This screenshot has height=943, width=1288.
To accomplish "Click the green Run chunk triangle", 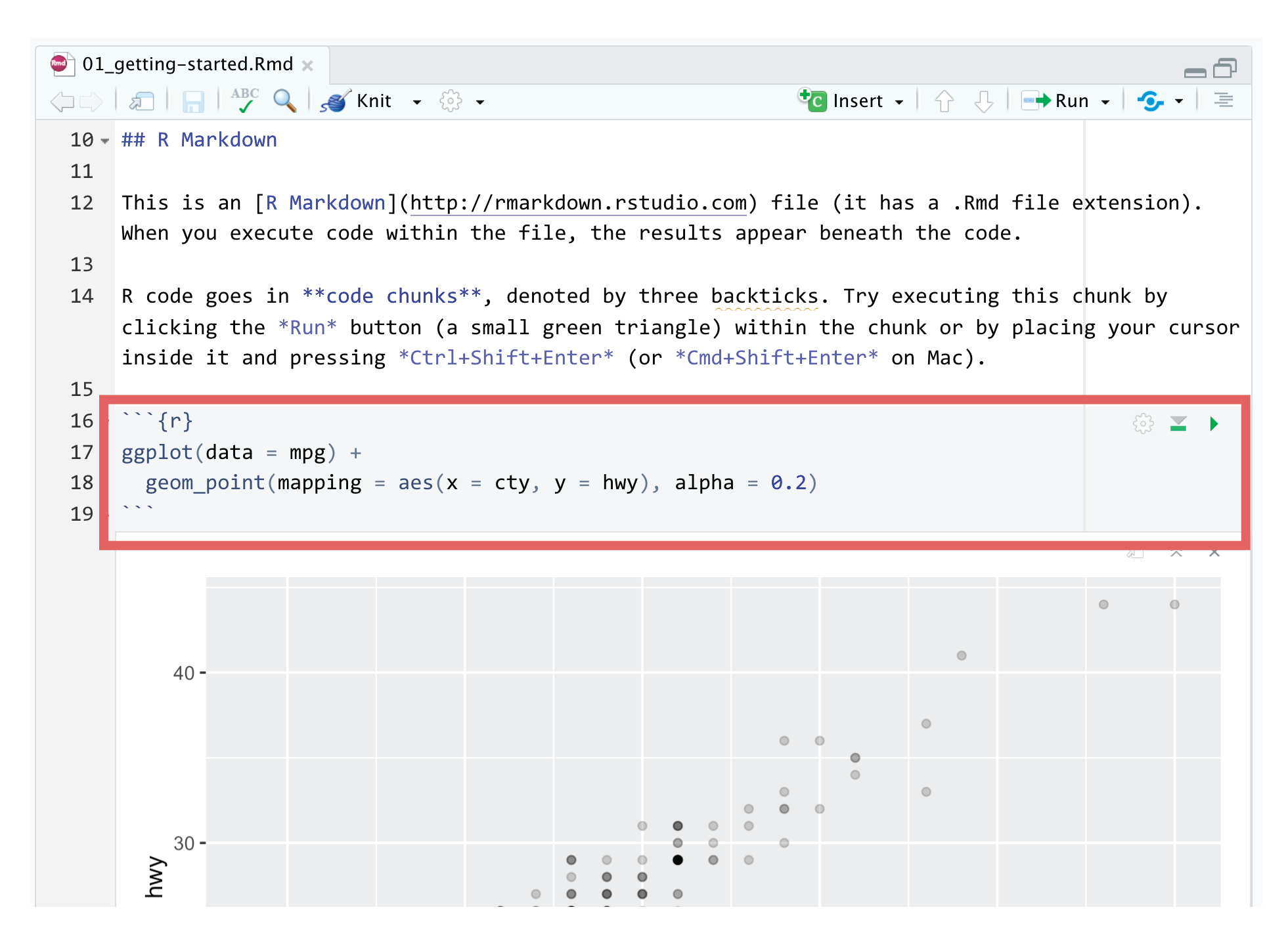I will [1213, 424].
